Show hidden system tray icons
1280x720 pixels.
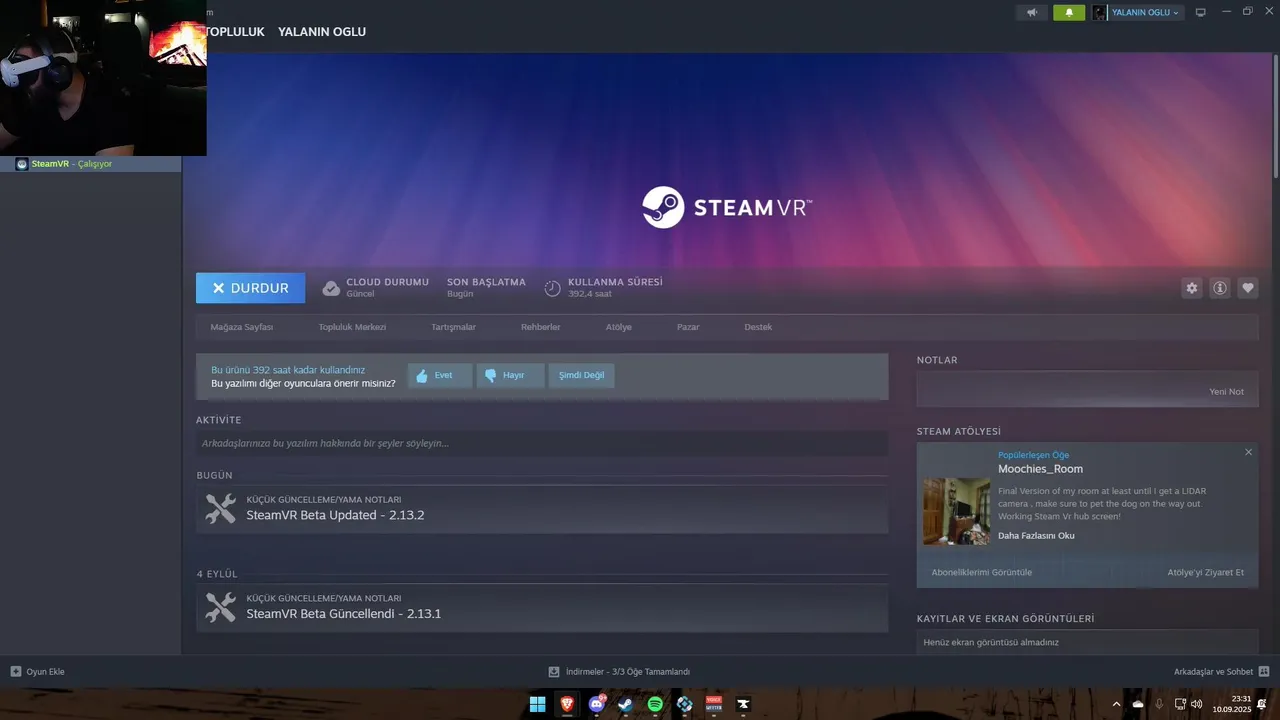click(1116, 704)
